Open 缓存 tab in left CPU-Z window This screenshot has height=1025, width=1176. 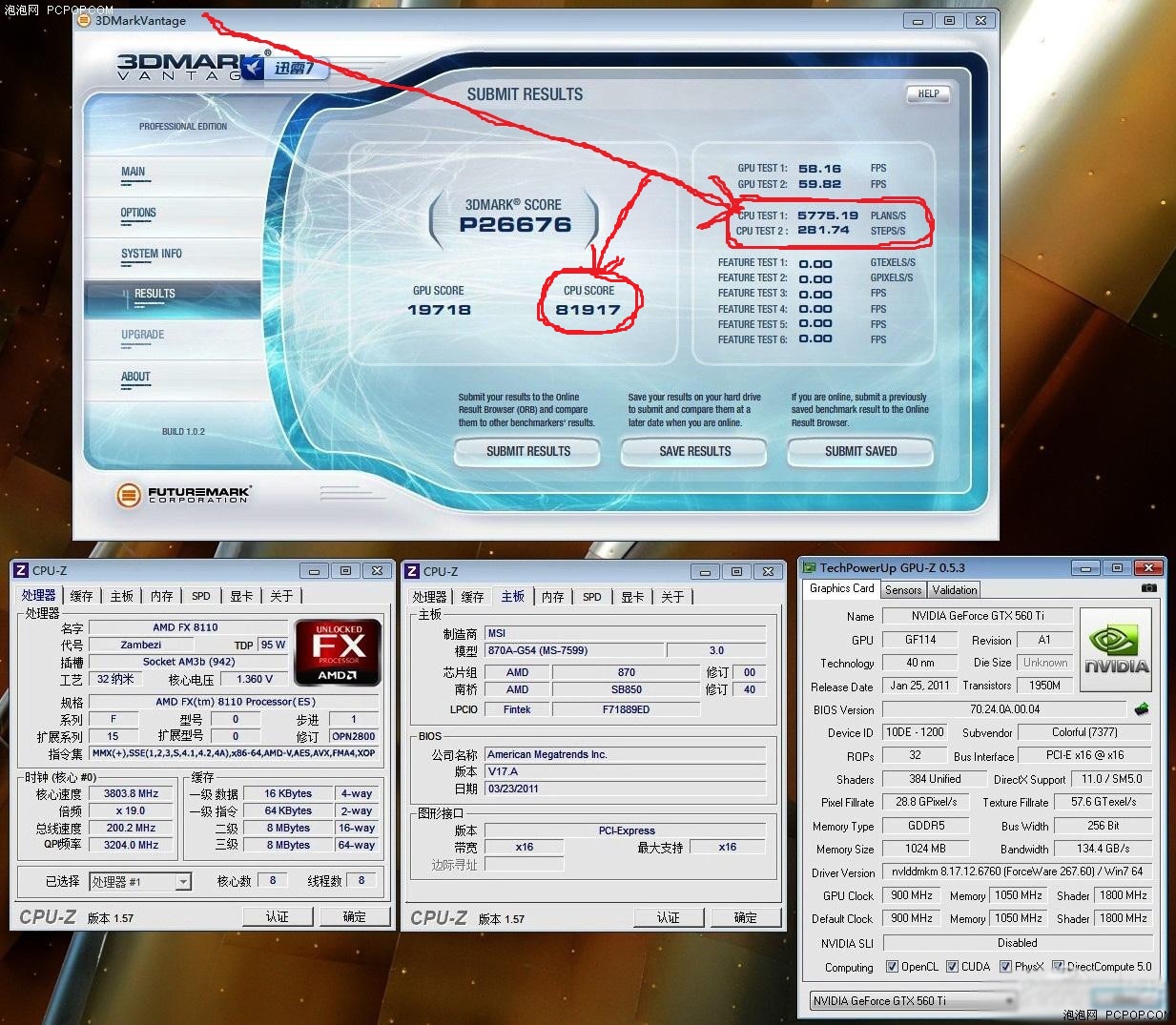[x=81, y=596]
